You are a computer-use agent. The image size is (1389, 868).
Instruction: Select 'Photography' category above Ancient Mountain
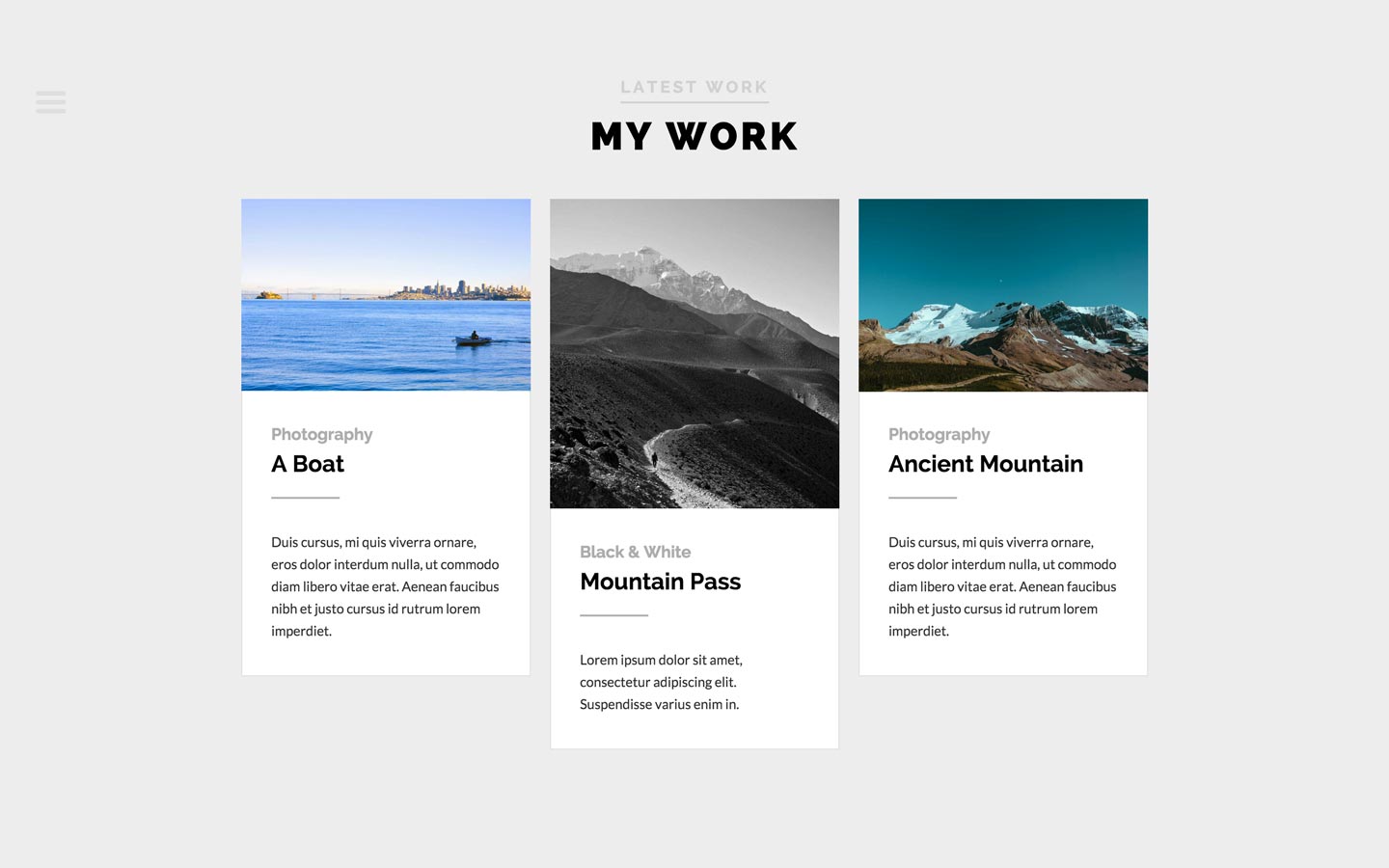[940, 434]
